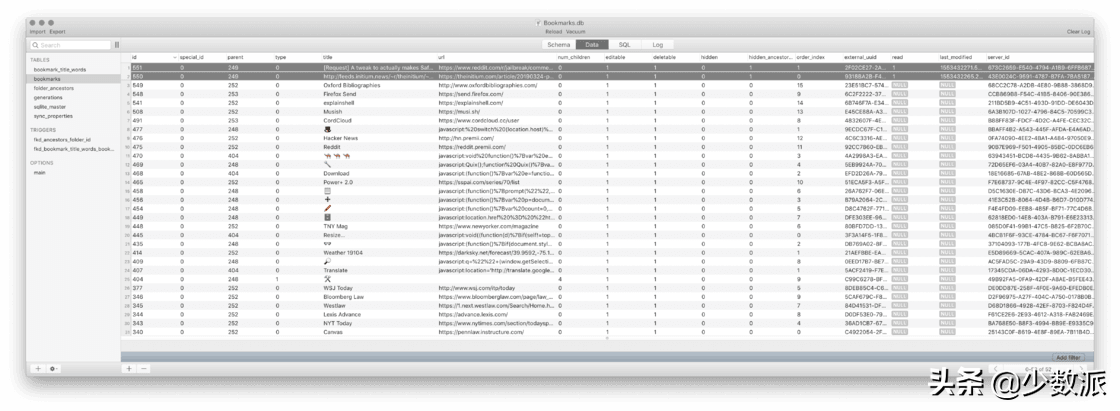Viewport: 1120px width, 411px height.
Task: Click the wrench emoji title in row 469
Action: pos(327,164)
